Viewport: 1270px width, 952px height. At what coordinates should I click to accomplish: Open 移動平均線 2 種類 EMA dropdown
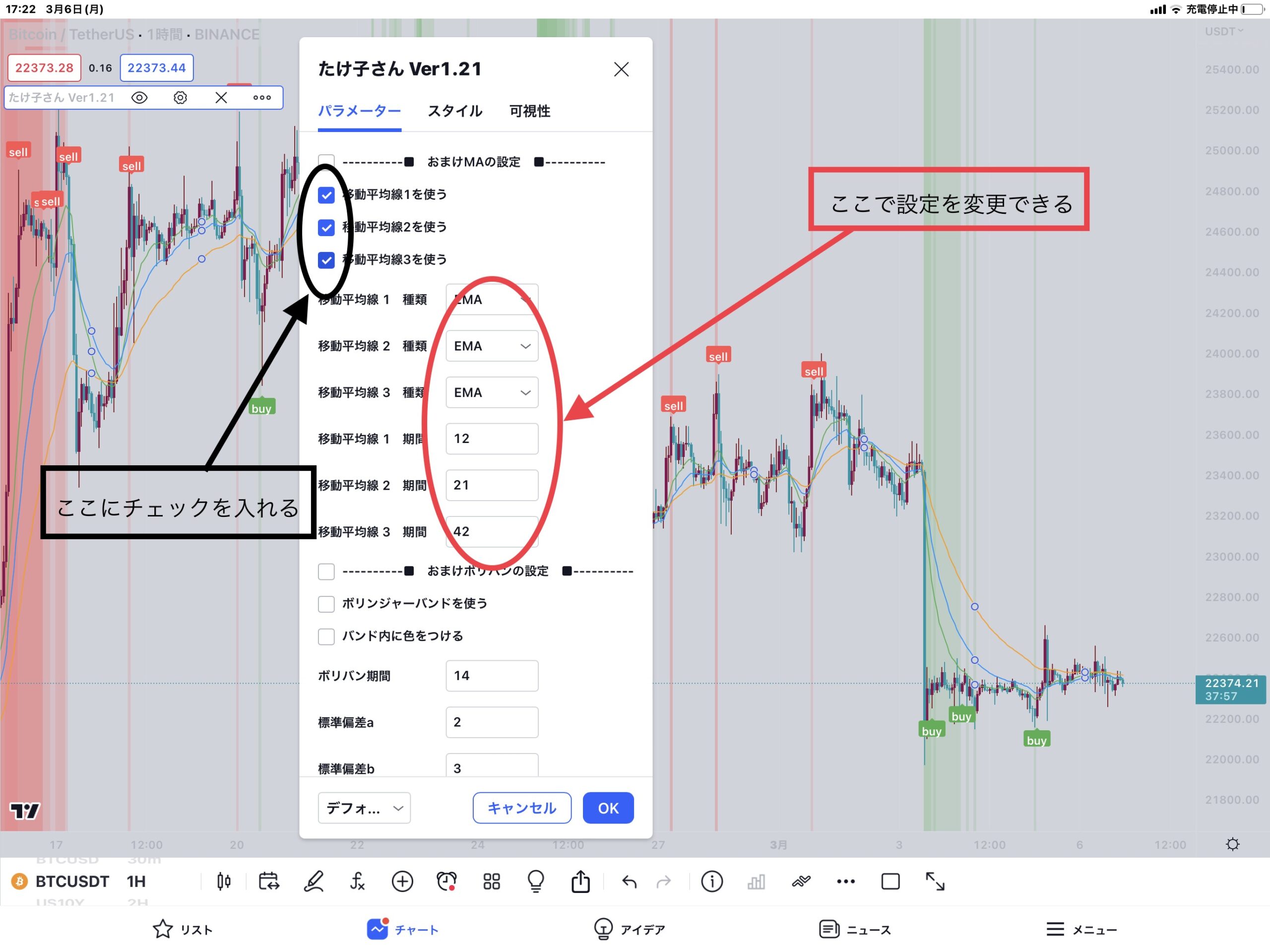492,346
